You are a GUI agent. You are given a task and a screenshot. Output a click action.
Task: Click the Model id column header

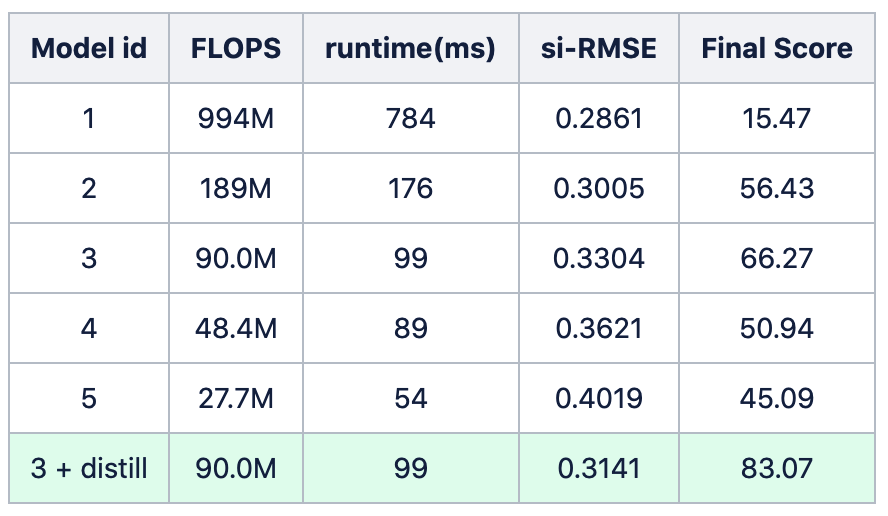[89, 48]
